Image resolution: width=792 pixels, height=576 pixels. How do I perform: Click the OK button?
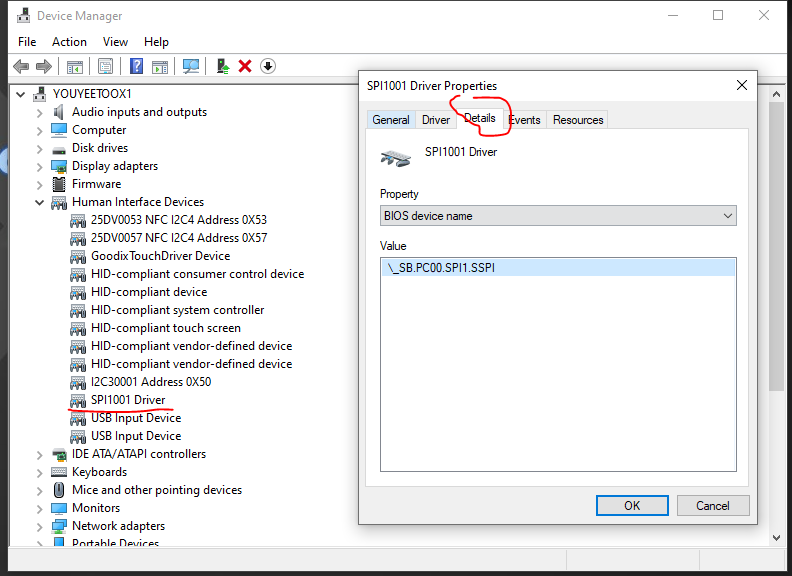coord(632,506)
